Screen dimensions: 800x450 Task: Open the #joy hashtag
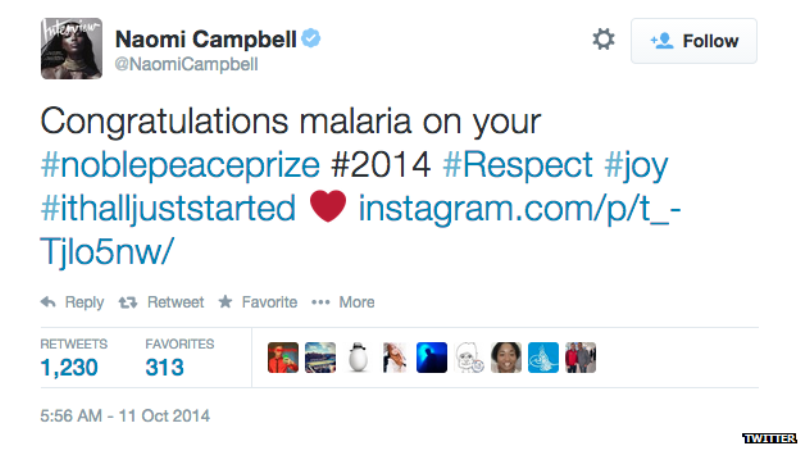636,166
